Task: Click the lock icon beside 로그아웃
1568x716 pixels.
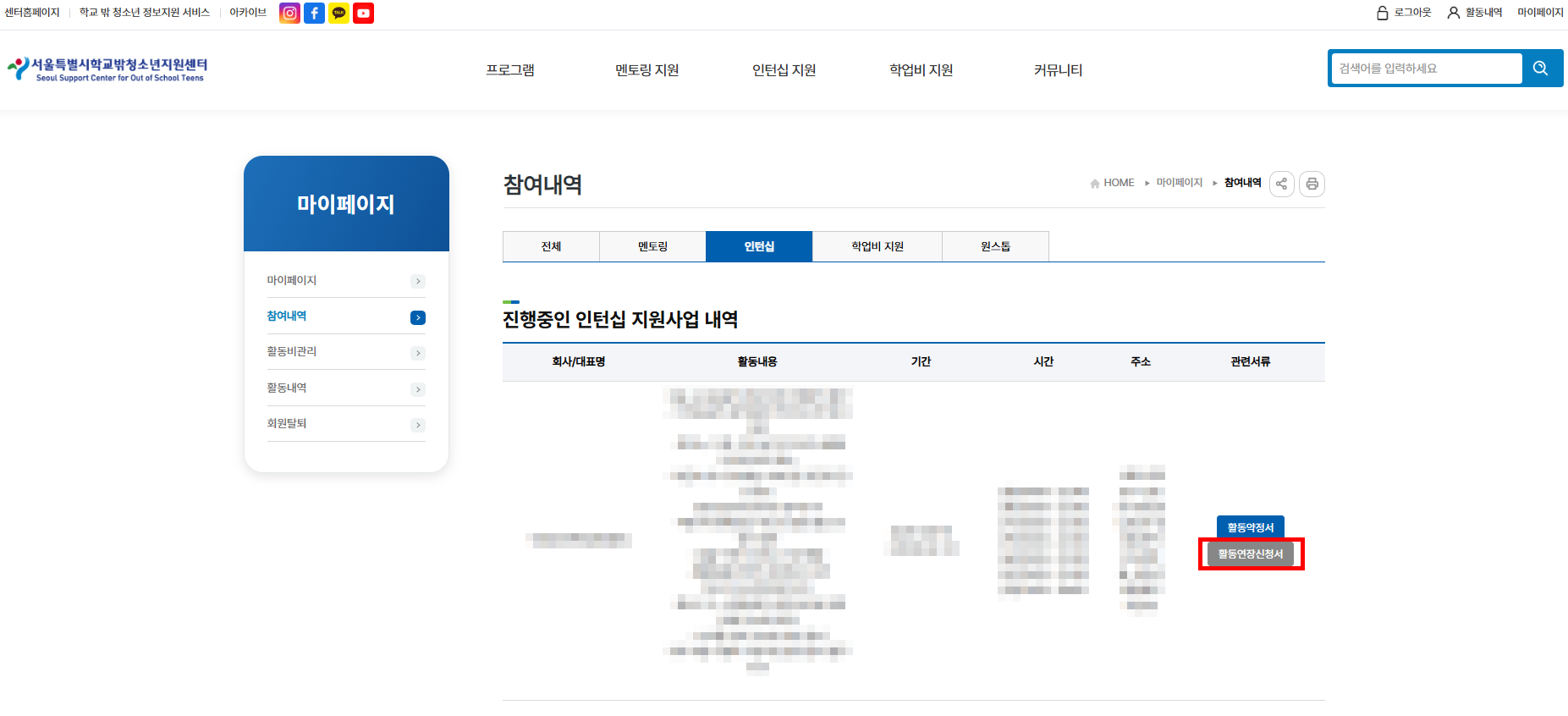Action: [x=1383, y=13]
